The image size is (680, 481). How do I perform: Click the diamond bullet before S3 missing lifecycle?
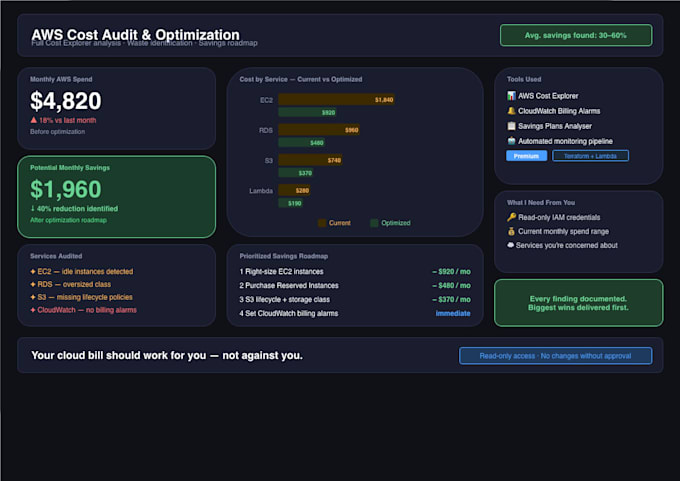coord(33,297)
